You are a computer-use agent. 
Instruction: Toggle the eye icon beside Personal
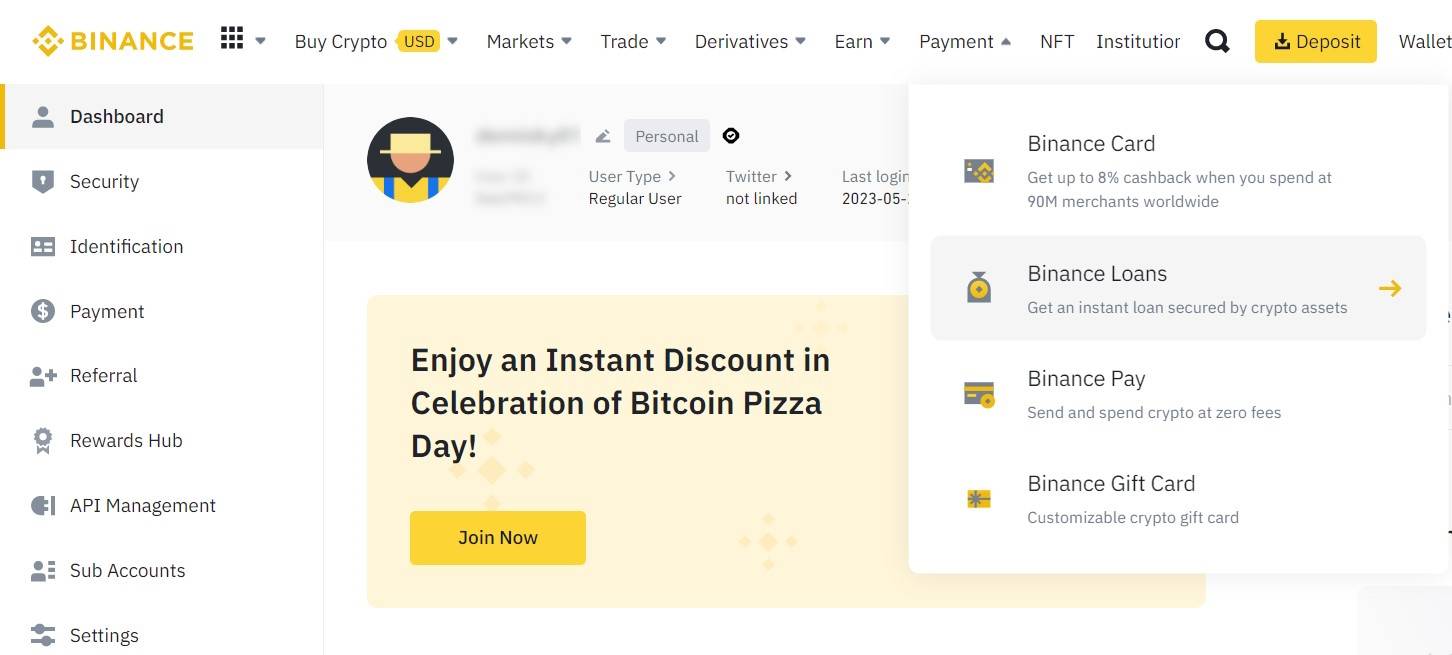click(x=731, y=136)
